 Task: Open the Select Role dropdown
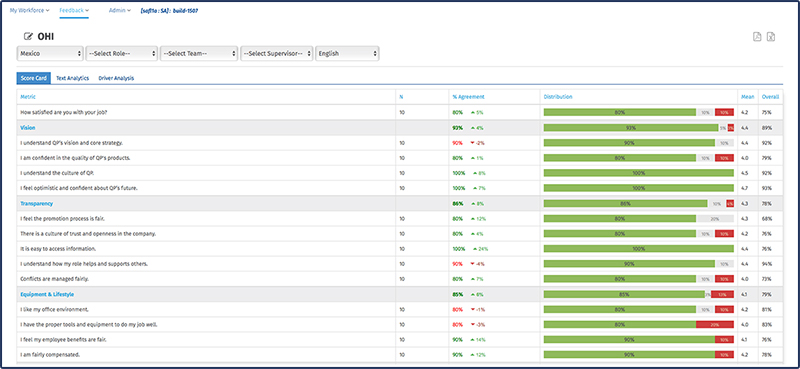point(121,53)
